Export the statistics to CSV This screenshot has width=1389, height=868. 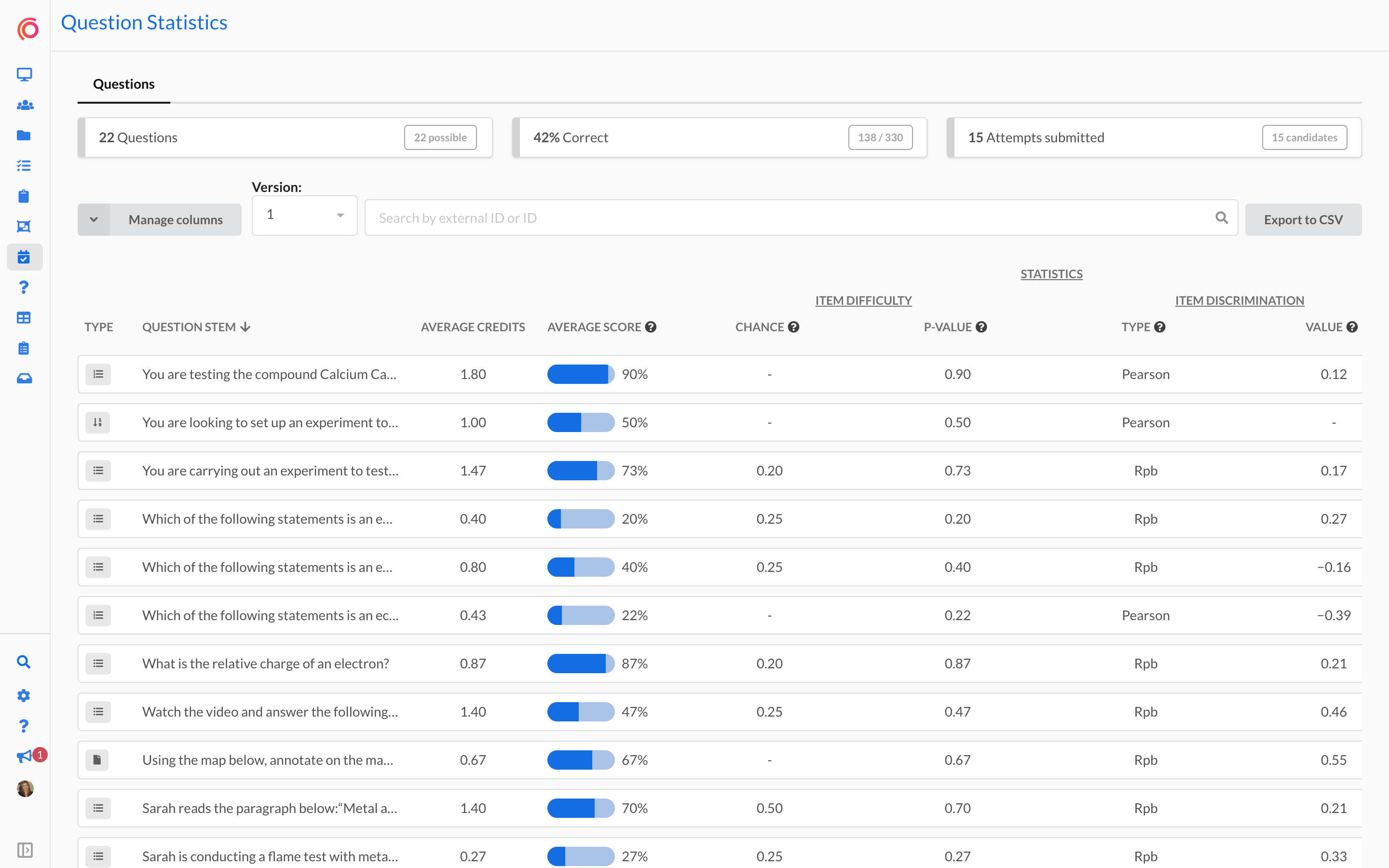click(1303, 220)
